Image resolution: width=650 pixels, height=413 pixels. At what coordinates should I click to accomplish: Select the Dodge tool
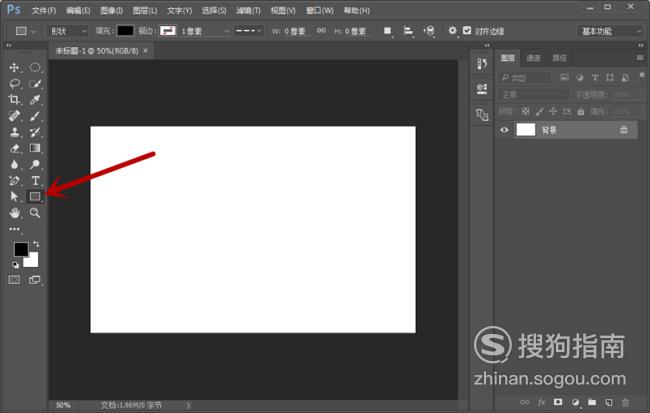pos(35,164)
